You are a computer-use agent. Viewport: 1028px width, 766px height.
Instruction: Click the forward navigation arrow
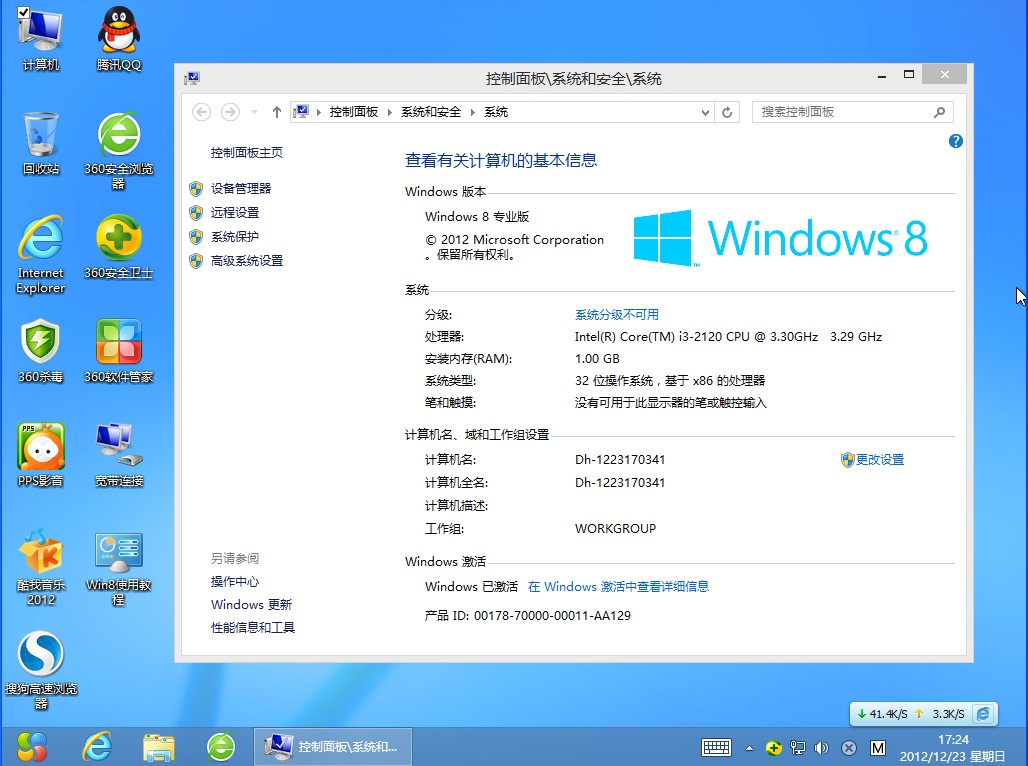pyautogui.click(x=230, y=112)
